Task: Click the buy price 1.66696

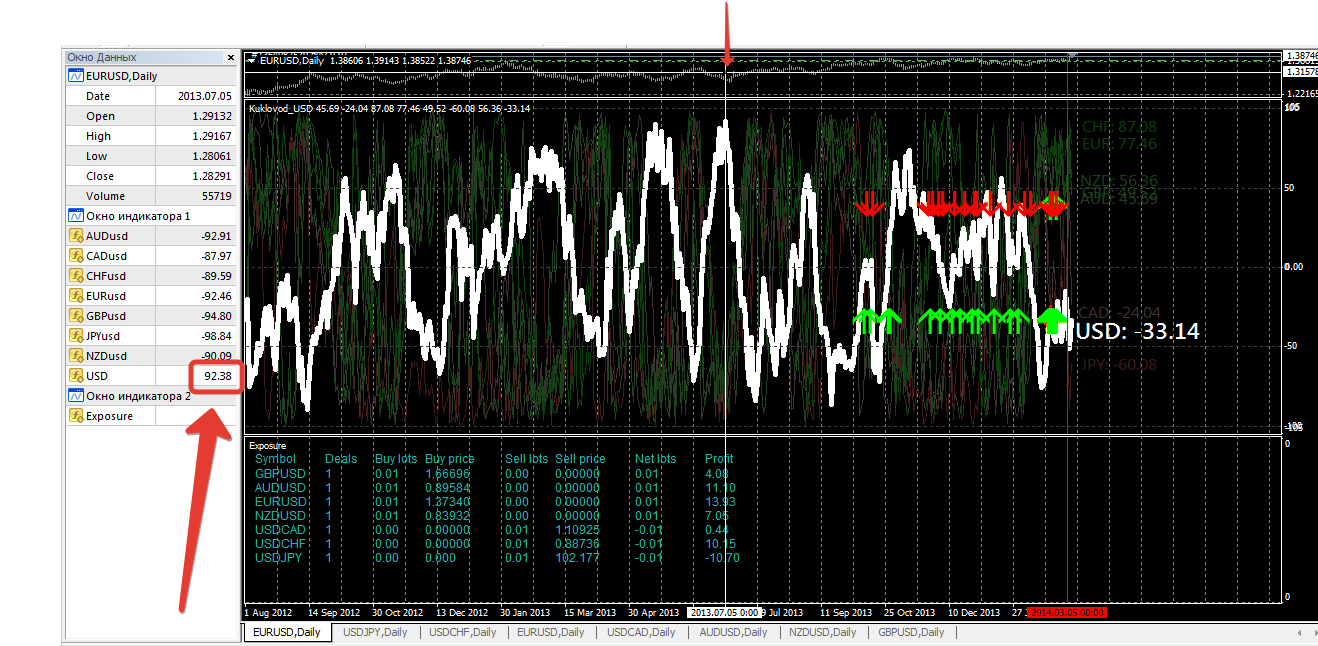Action: pos(447,473)
